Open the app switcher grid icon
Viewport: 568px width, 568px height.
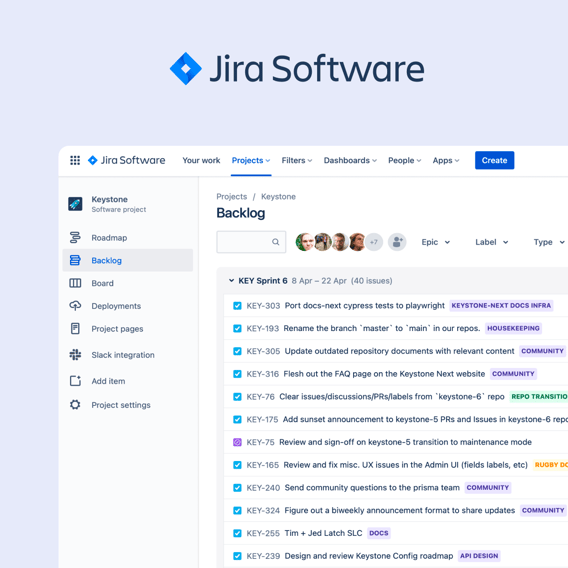[x=75, y=160]
